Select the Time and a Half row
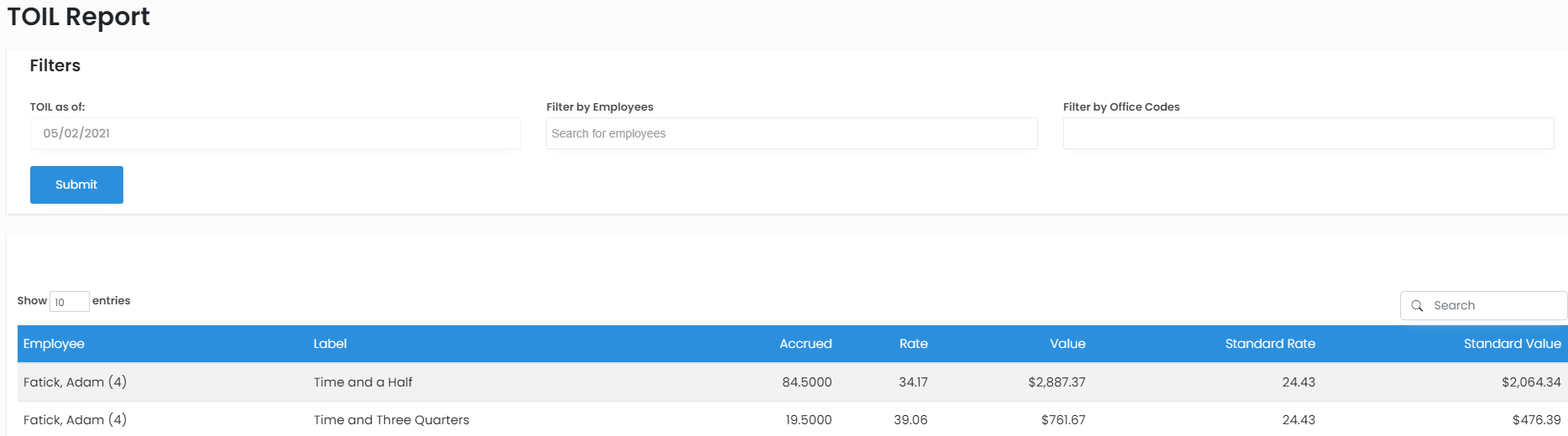The image size is (1568, 436). click(363, 382)
